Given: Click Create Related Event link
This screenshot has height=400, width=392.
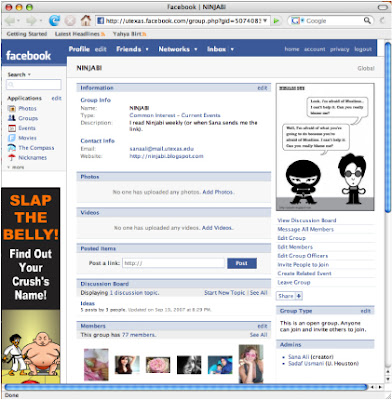Looking at the screenshot, I should click(x=304, y=273).
